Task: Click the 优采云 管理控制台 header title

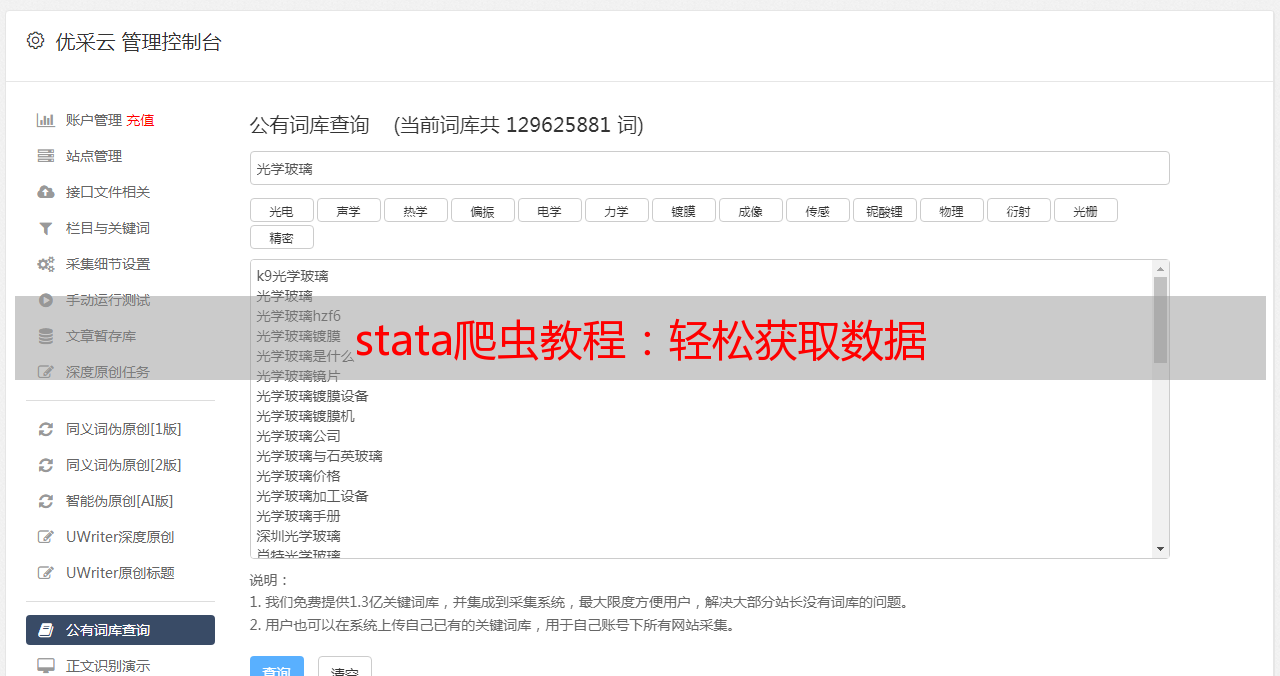Action: (138, 42)
